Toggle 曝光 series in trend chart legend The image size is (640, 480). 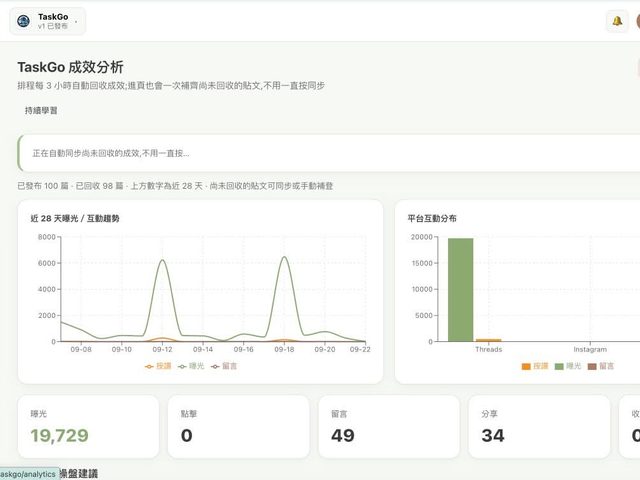191,366
